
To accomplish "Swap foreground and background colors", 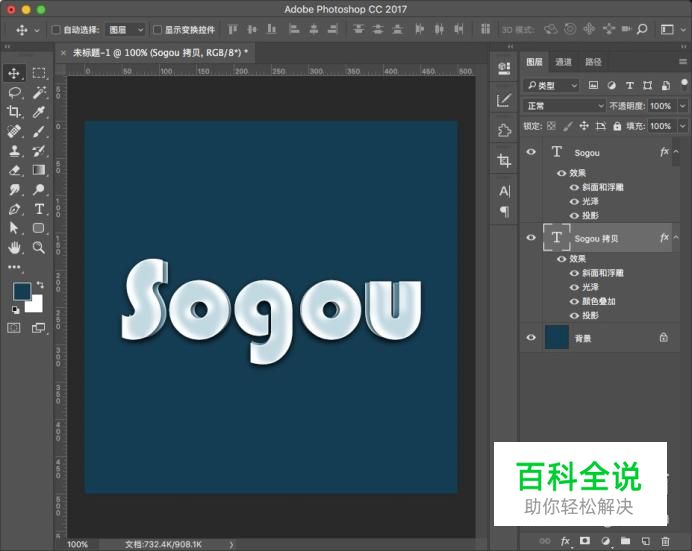I will coord(40,285).
